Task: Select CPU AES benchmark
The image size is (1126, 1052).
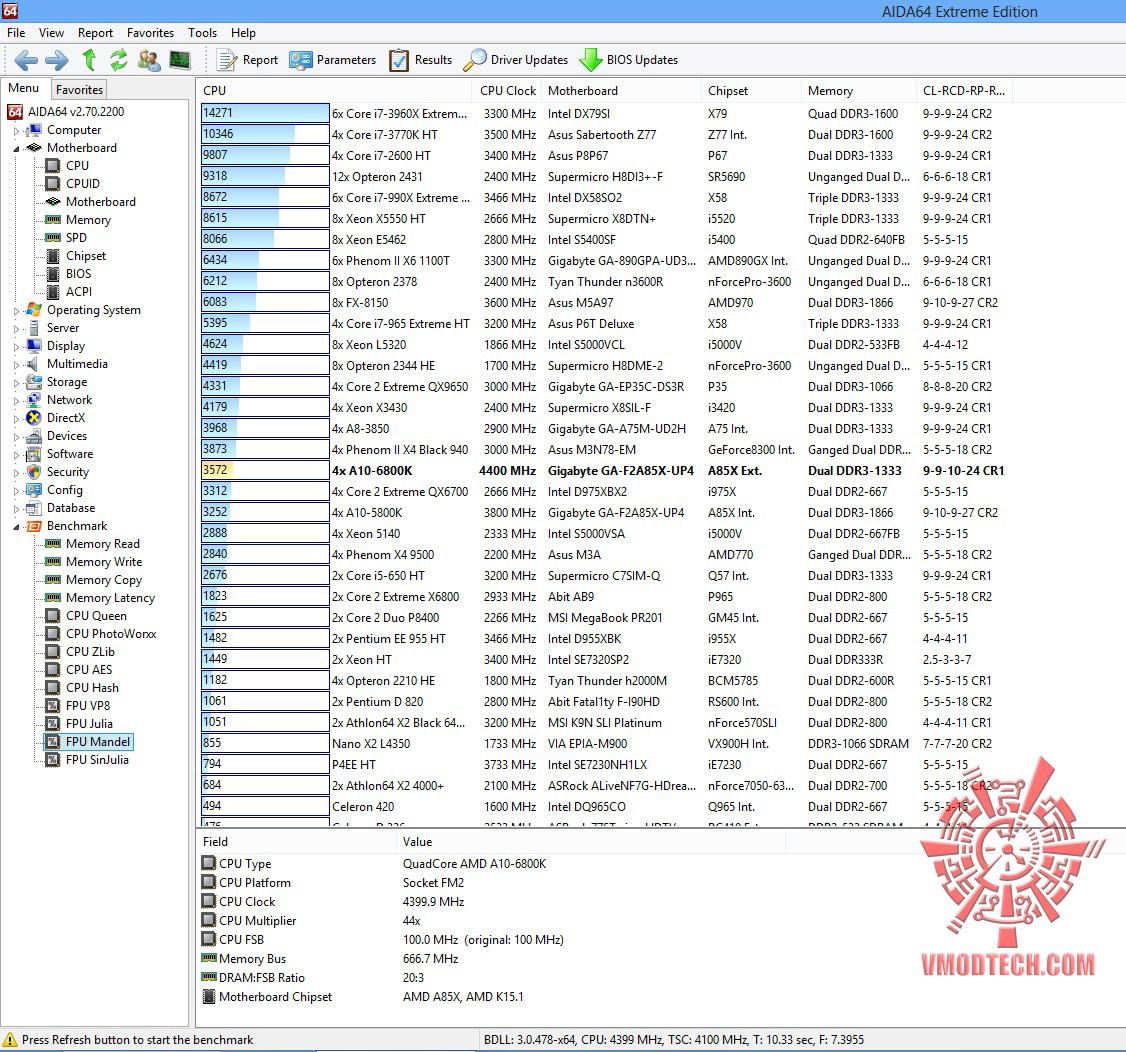Action: tap(89, 669)
